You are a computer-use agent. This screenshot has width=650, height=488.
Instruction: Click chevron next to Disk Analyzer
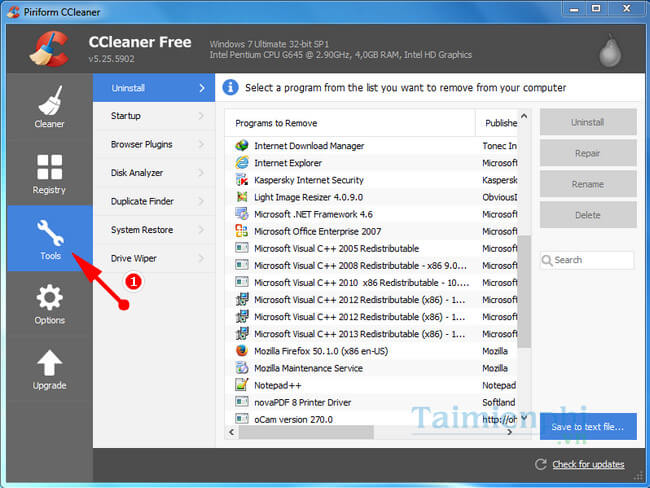click(201, 173)
